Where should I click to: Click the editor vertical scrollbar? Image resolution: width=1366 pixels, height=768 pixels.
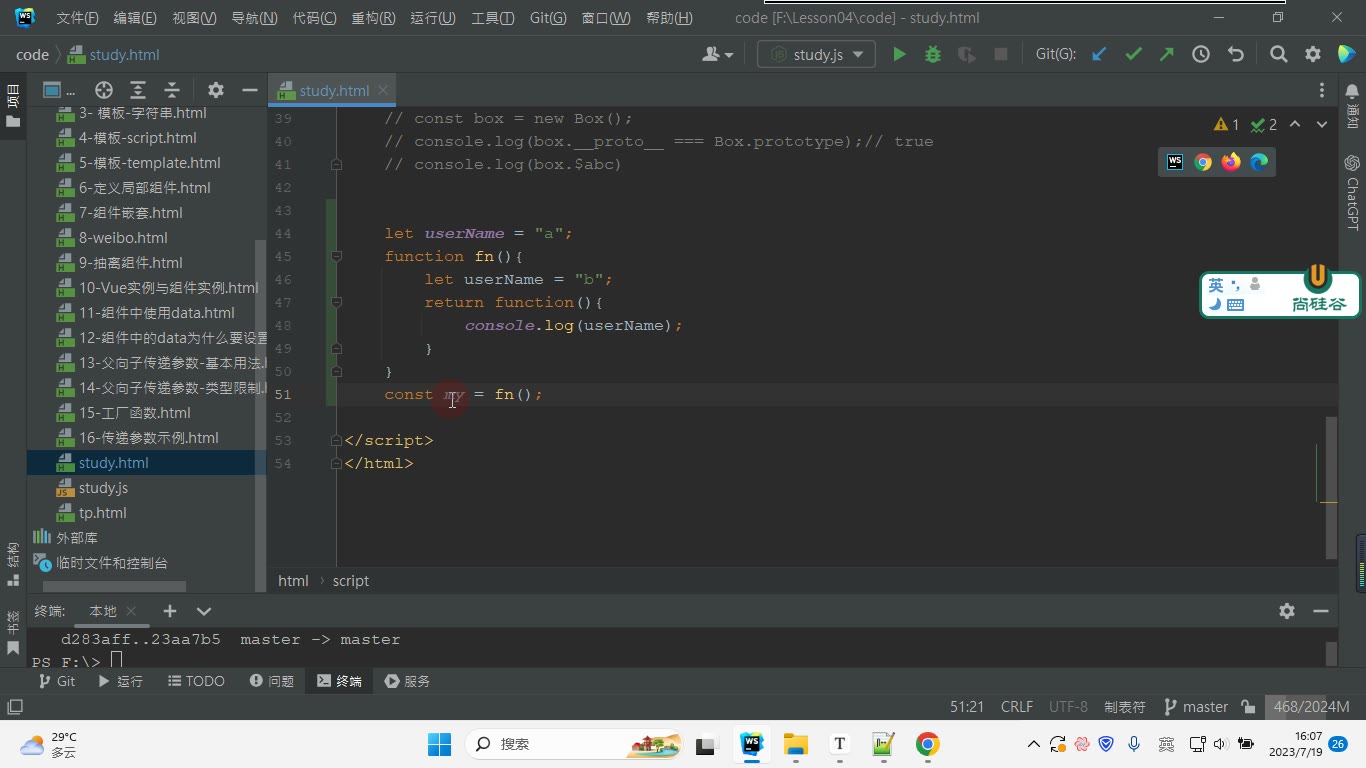(x=1331, y=487)
